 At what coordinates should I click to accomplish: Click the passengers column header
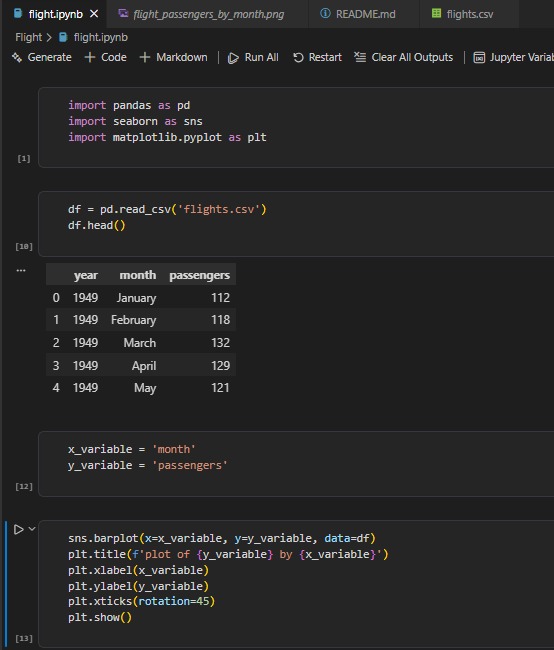click(199, 275)
